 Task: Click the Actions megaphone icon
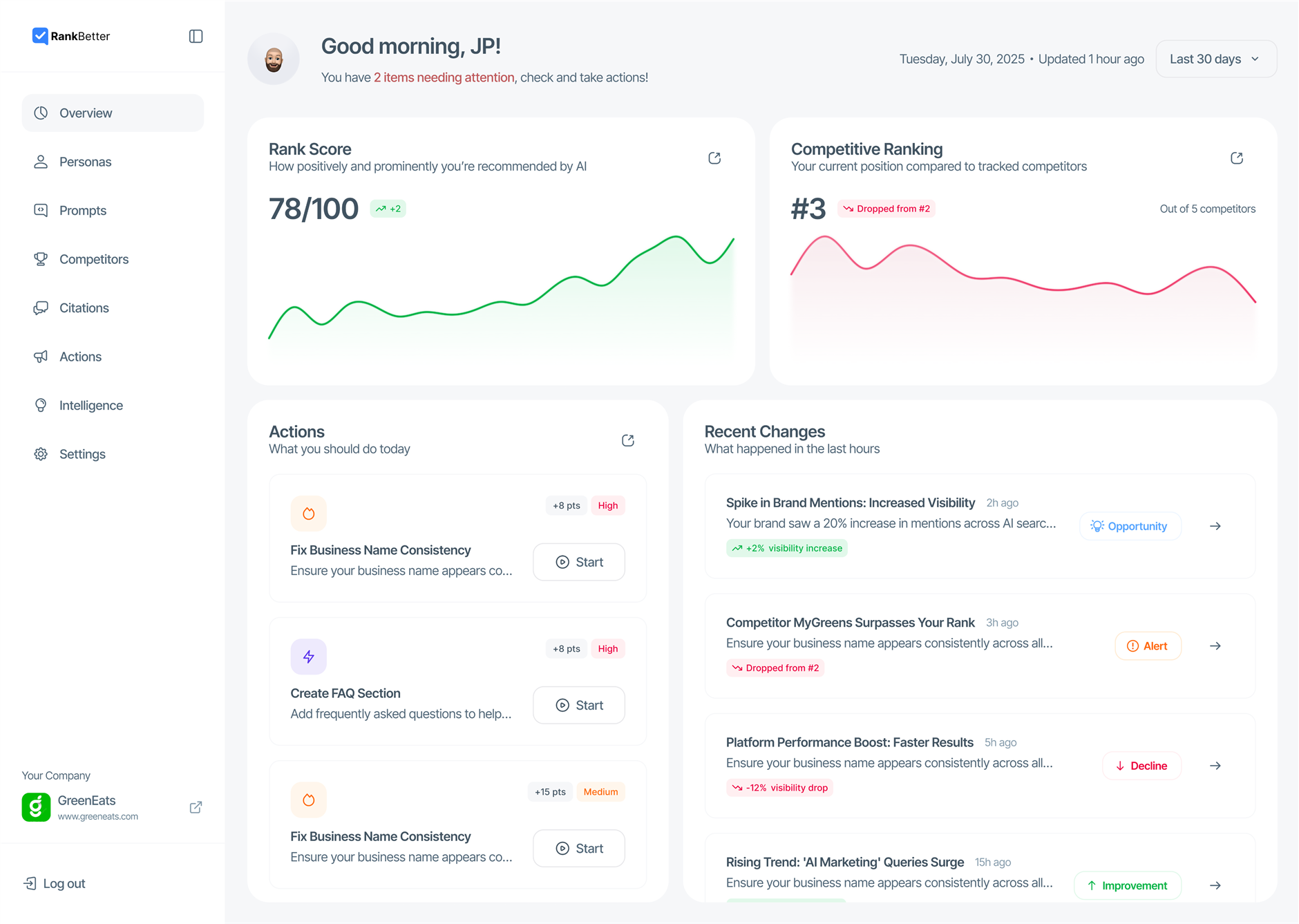[x=41, y=356]
